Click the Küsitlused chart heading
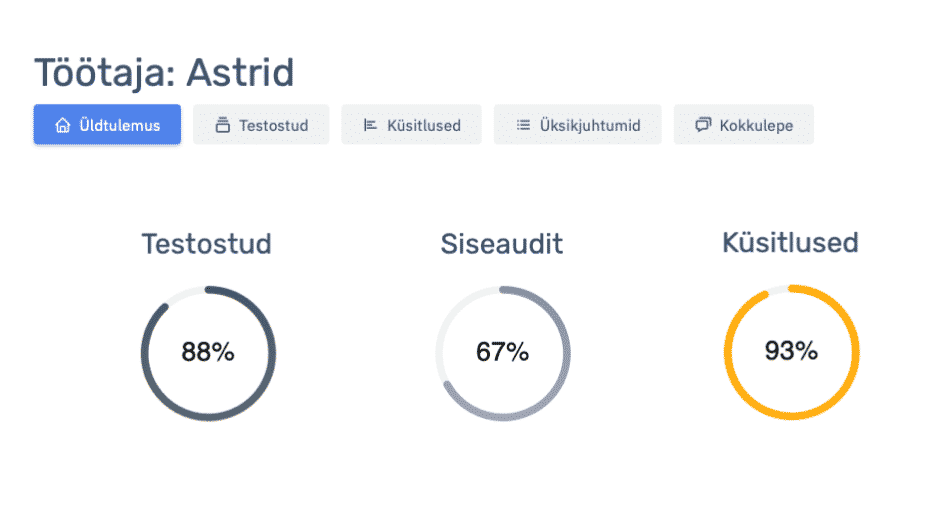 tap(790, 243)
